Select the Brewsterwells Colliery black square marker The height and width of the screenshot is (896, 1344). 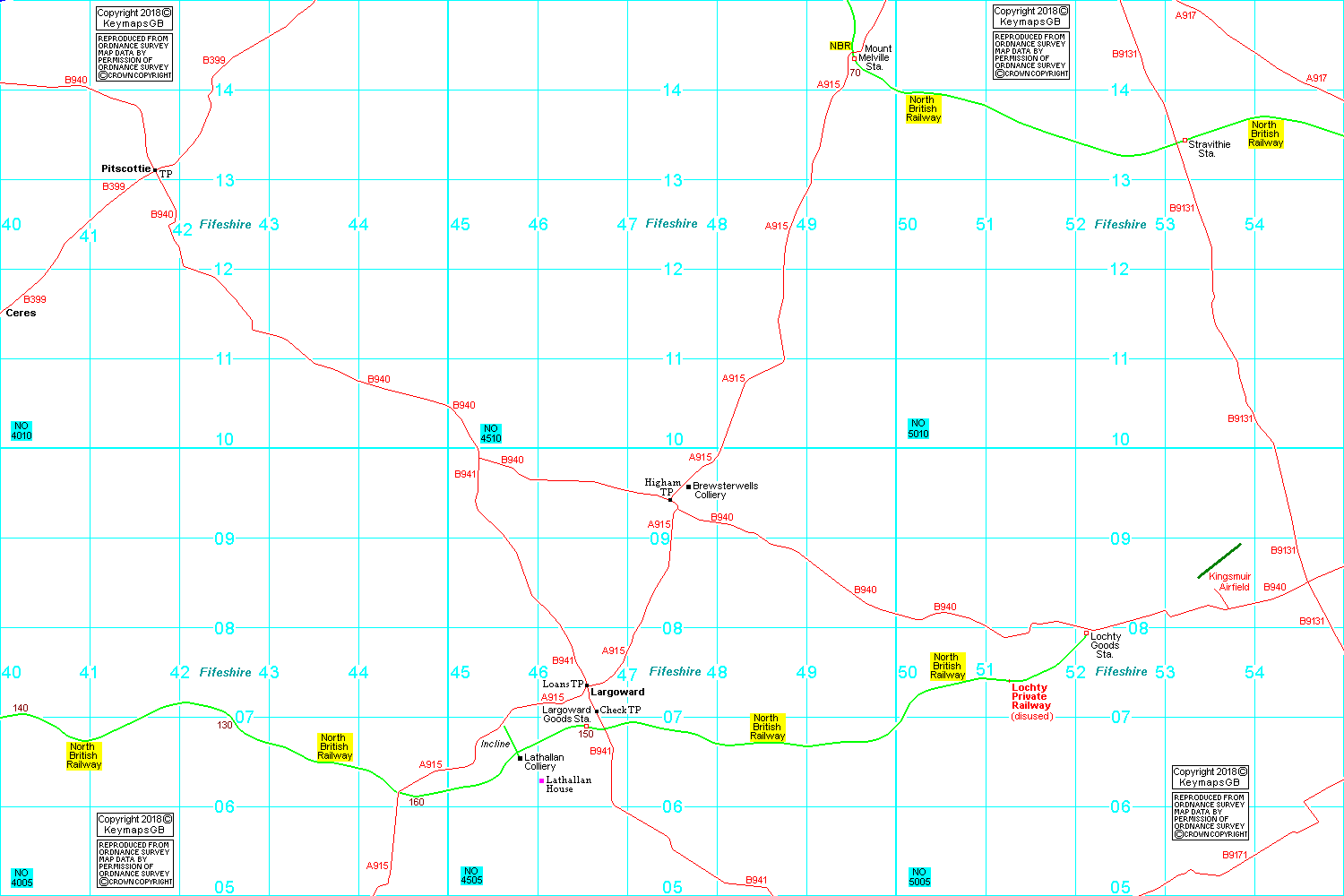(688, 487)
